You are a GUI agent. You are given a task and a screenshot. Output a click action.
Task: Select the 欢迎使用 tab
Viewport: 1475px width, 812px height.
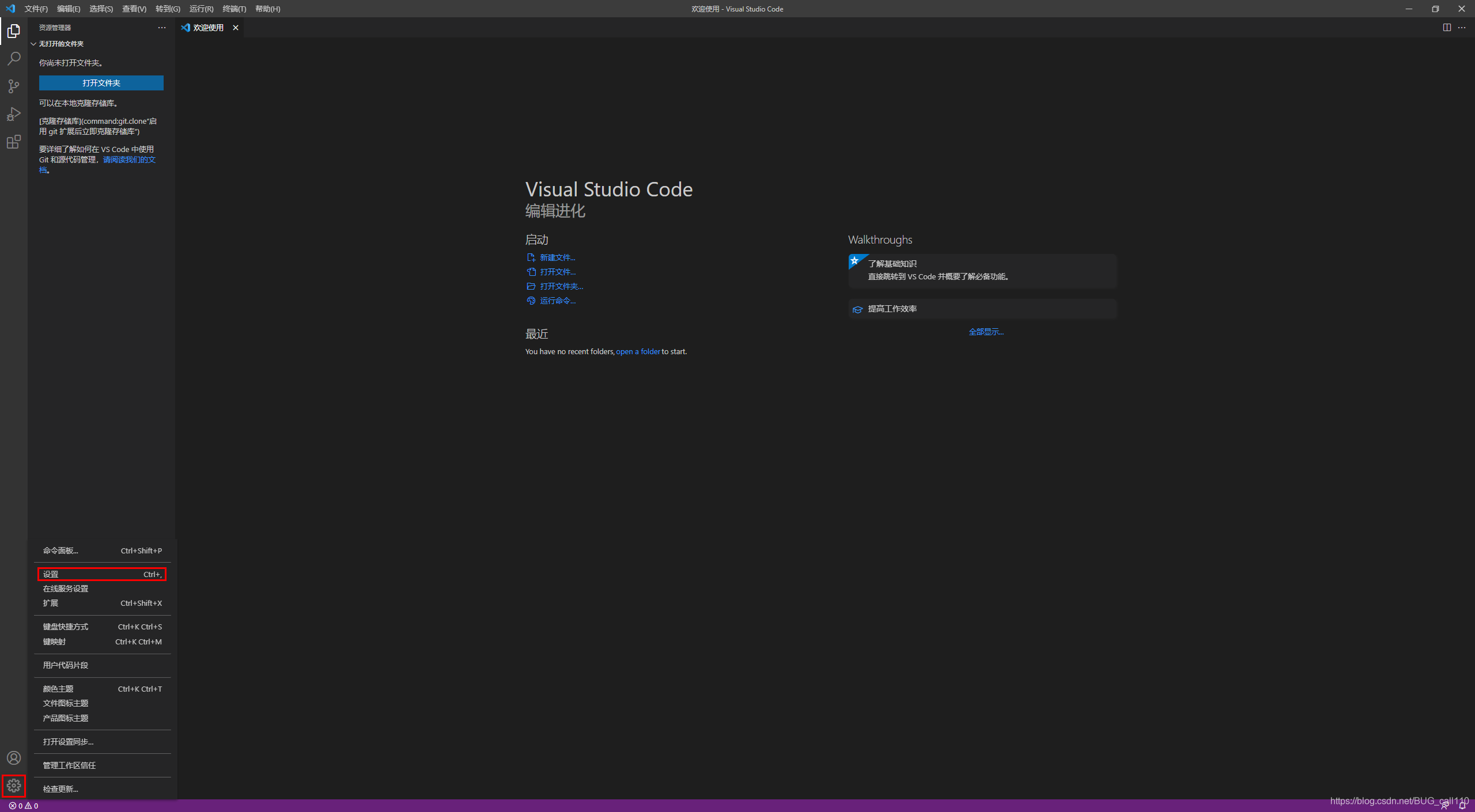pyautogui.click(x=209, y=28)
